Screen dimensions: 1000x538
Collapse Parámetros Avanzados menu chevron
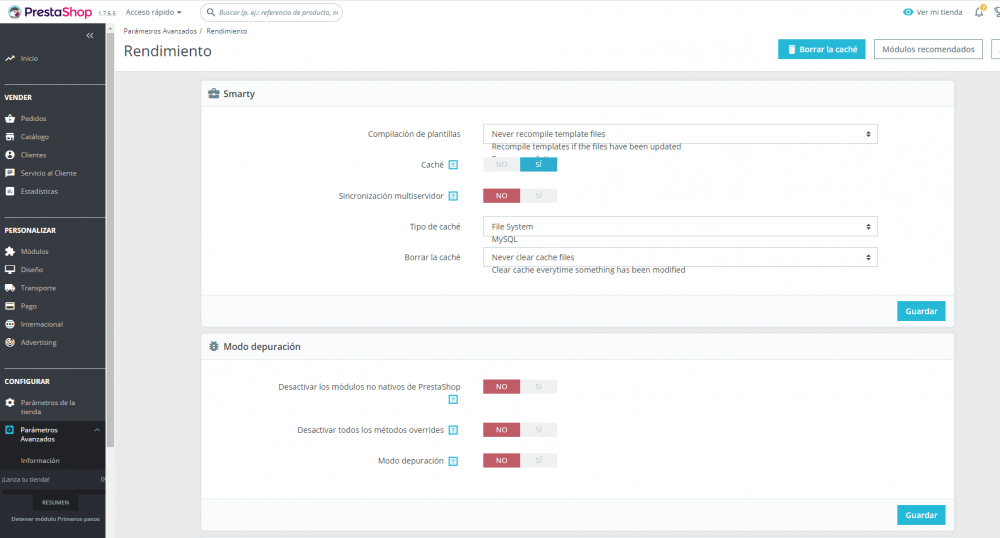[97, 430]
